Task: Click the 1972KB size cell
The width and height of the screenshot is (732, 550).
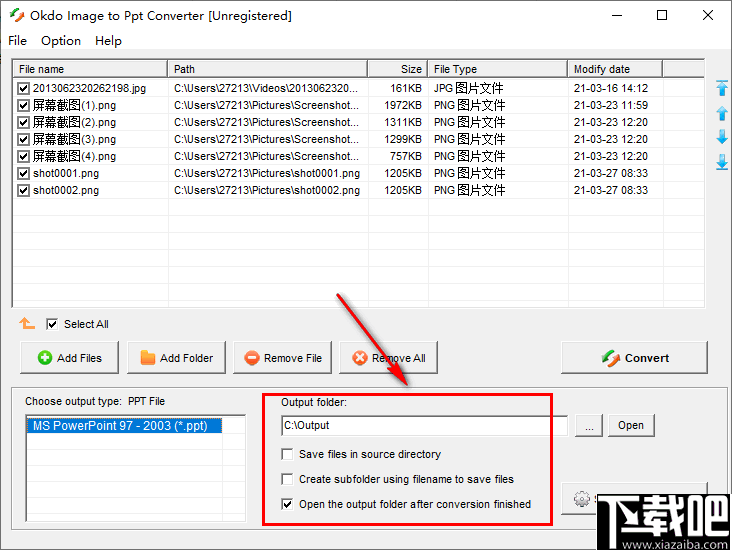Action: point(403,106)
